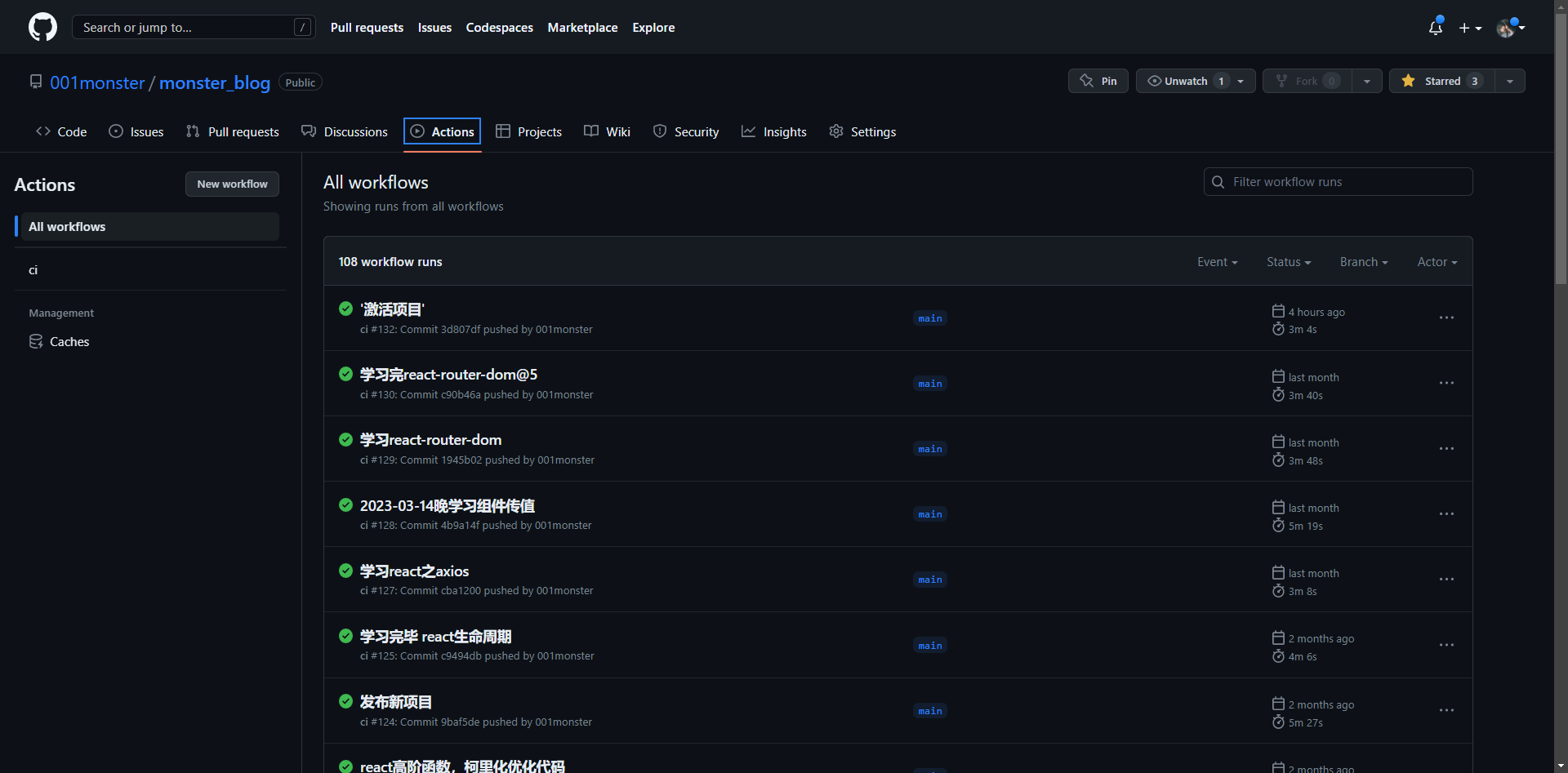
Task: Open Codespaces in top navigation
Action: tap(499, 27)
